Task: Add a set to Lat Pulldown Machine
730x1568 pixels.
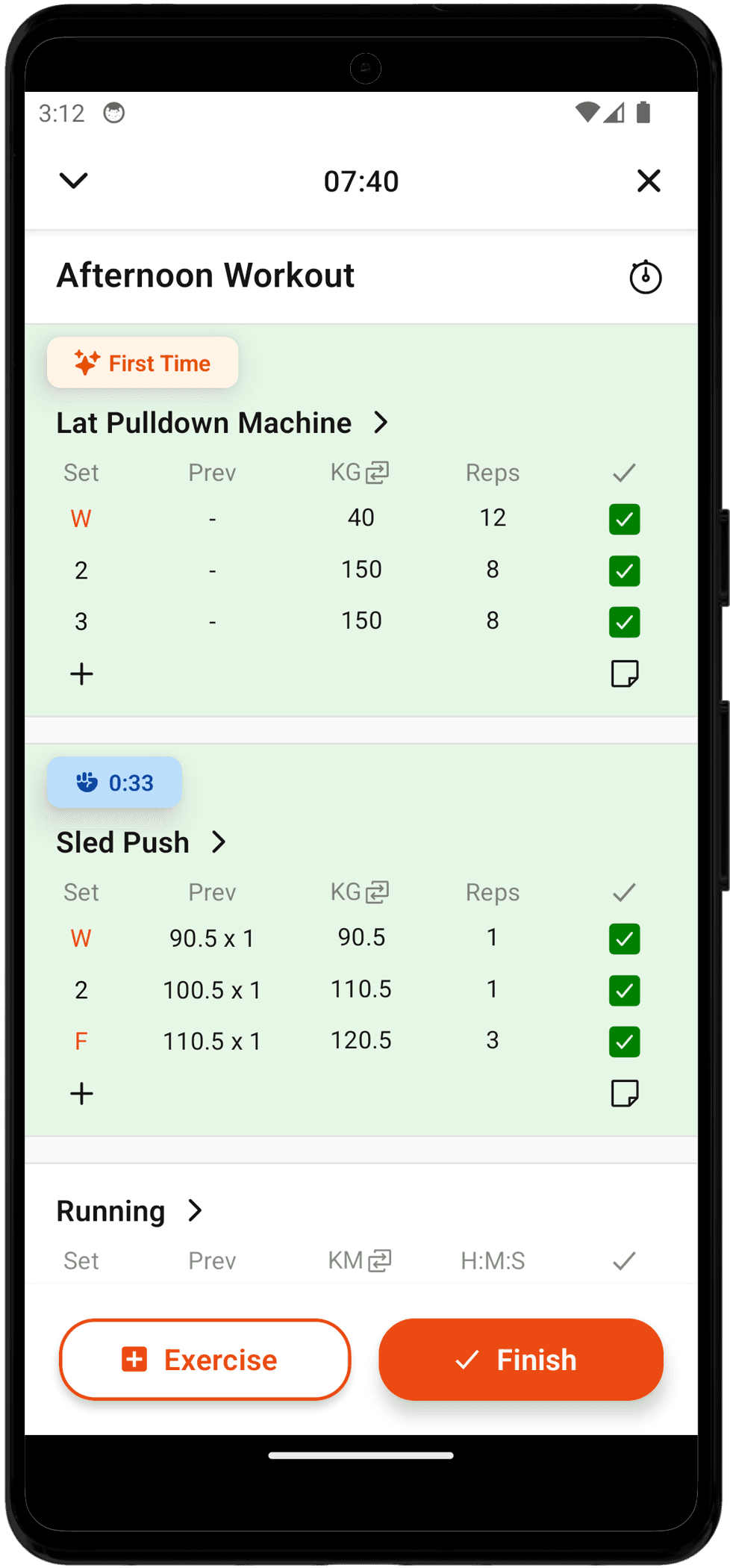Action: [81, 674]
